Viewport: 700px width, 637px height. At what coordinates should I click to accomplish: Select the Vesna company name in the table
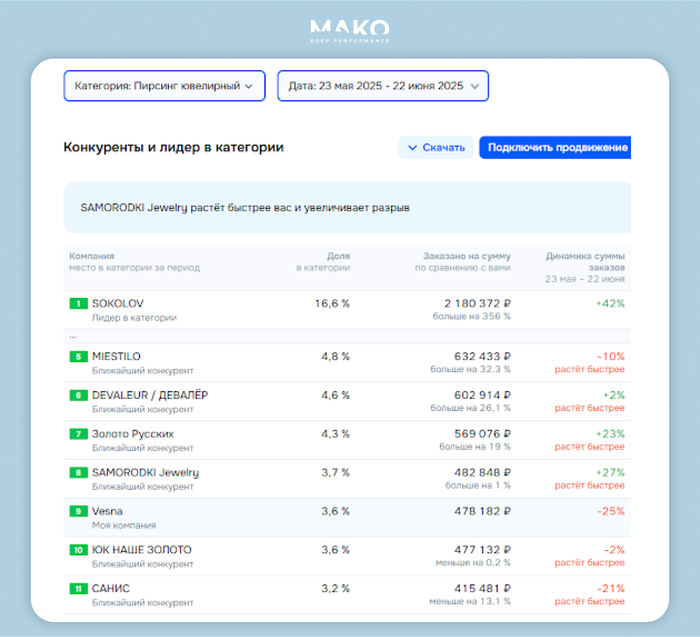point(107,511)
